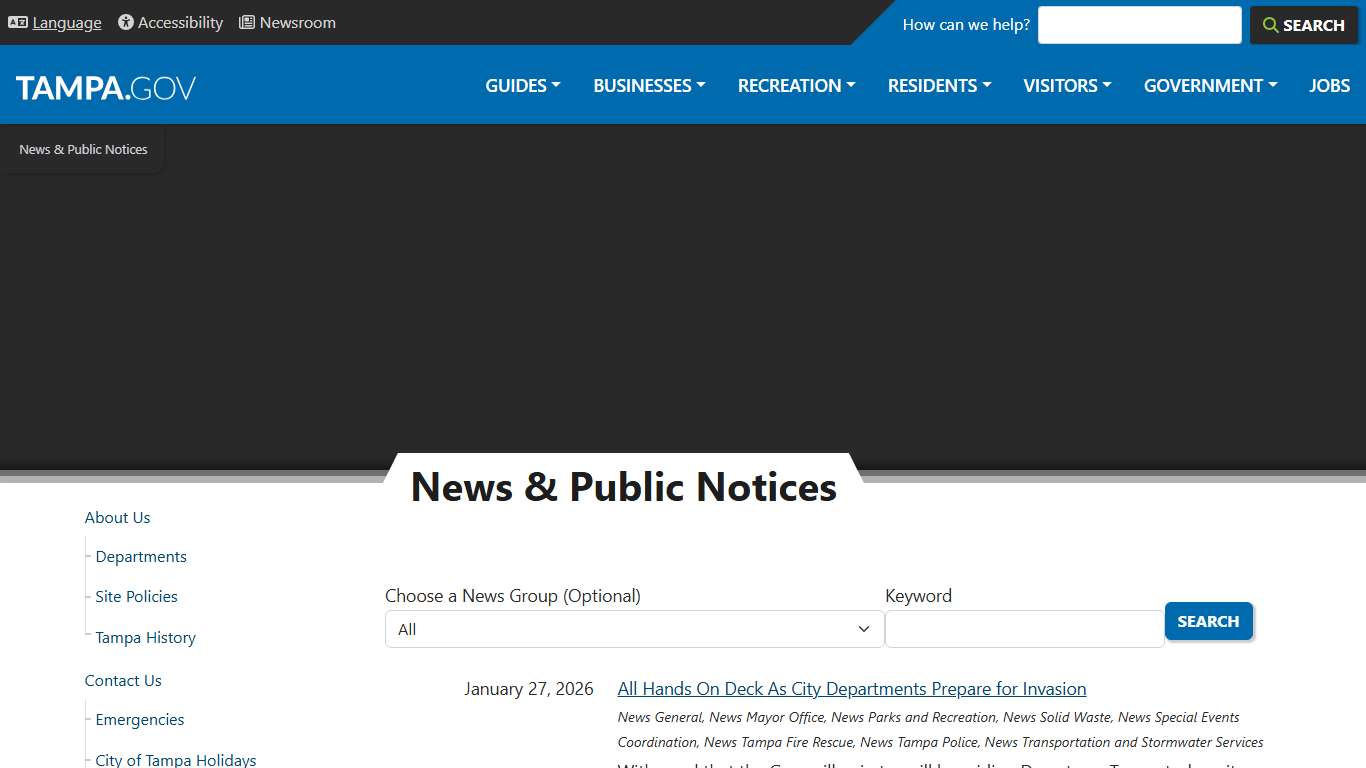The height and width of the screenshot is (768, 1366).
Task: Open the GUIDES dropdown menu
Action: 521,86
